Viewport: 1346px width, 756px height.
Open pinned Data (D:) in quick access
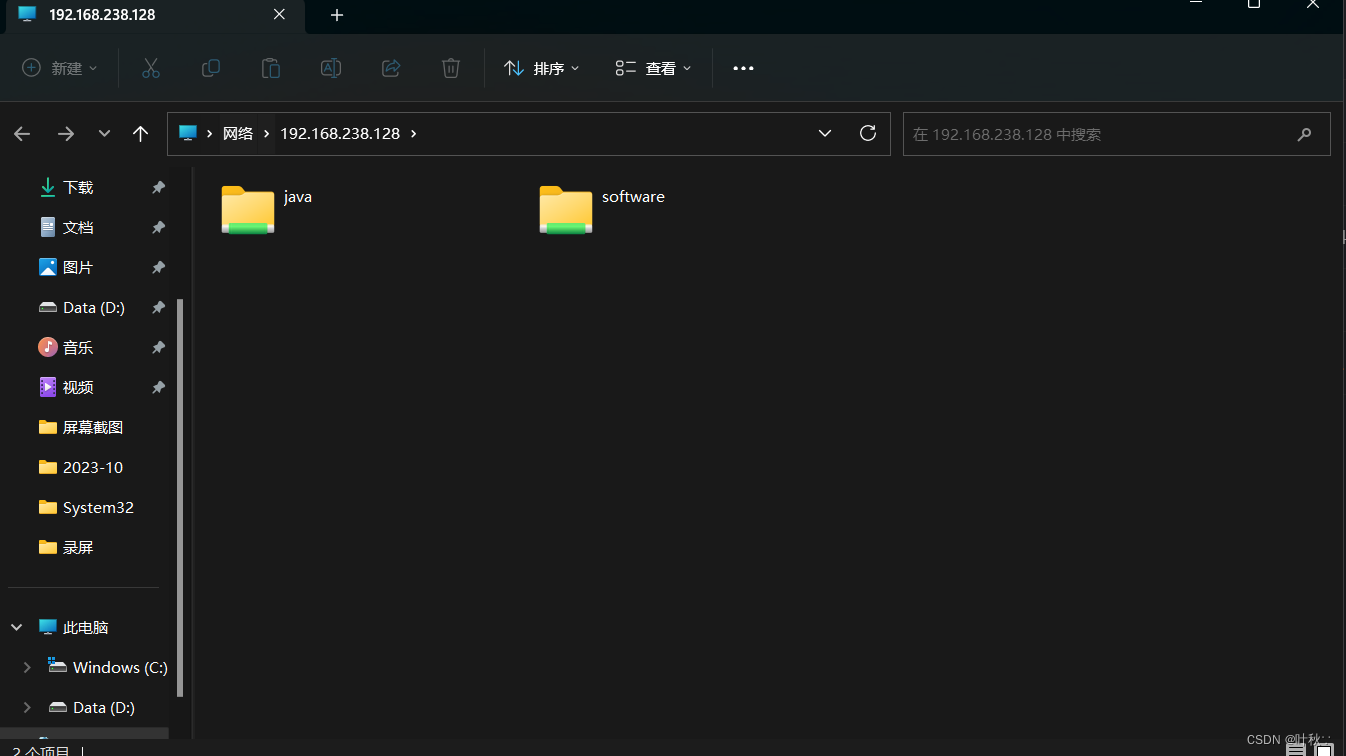coord(94,307)
